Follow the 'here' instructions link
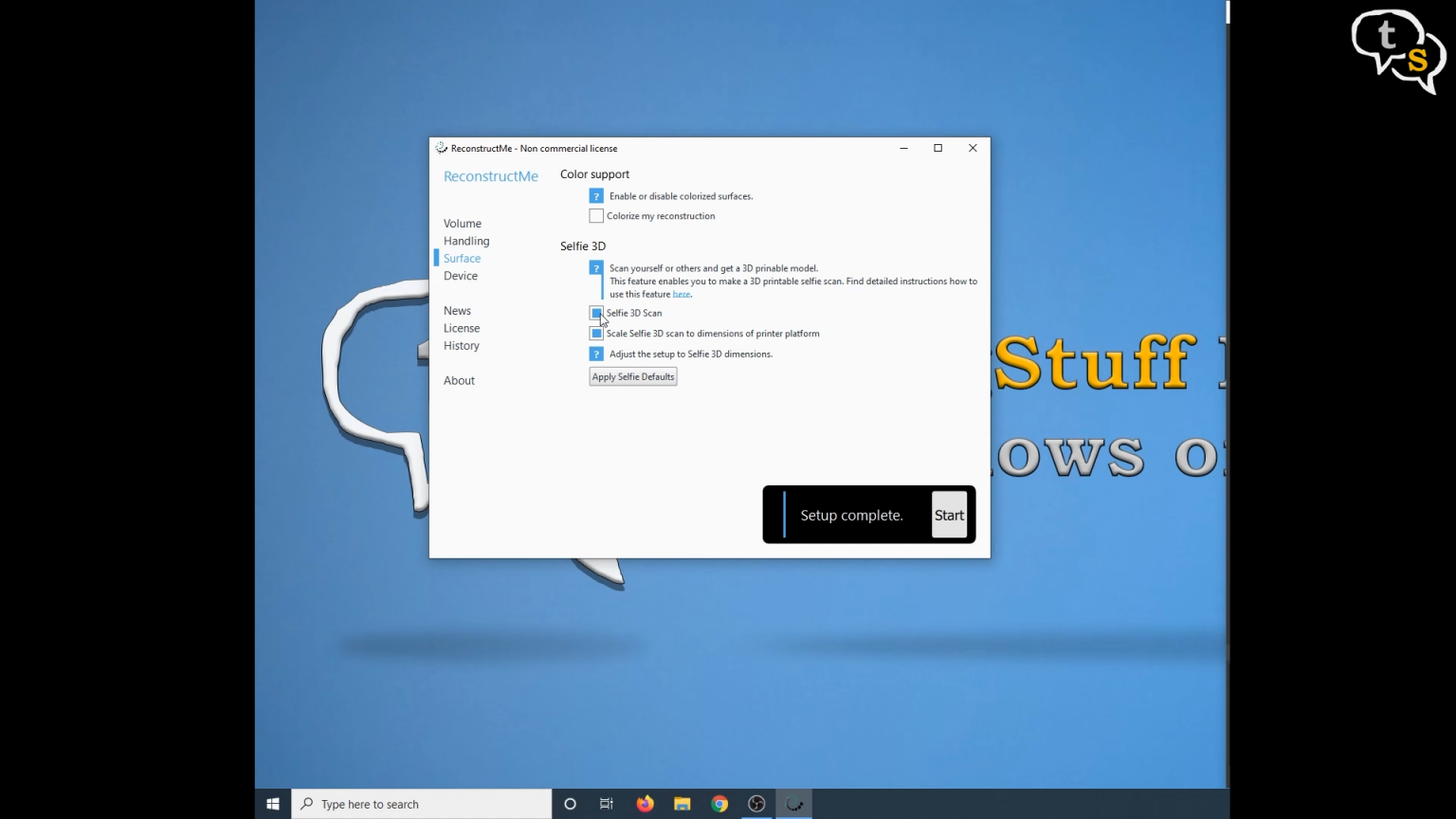Viewport: 1456px width, 819px height. point(682,294)
